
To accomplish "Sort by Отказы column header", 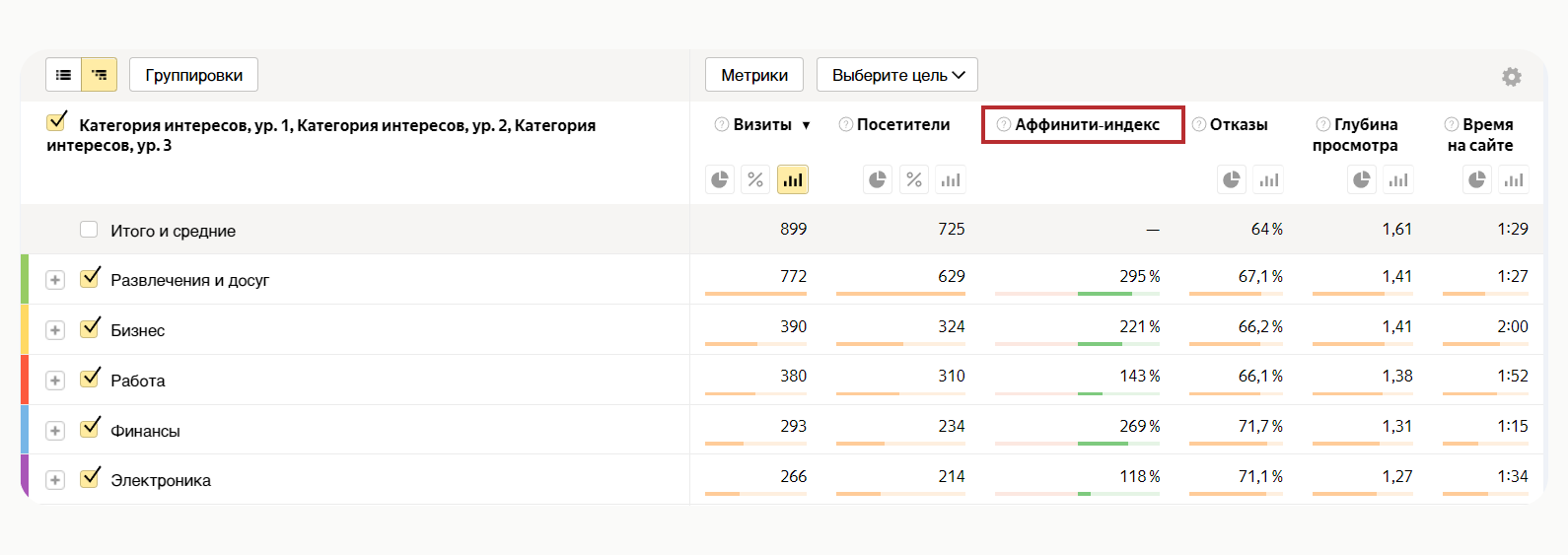I will [x=1239, y=124].
